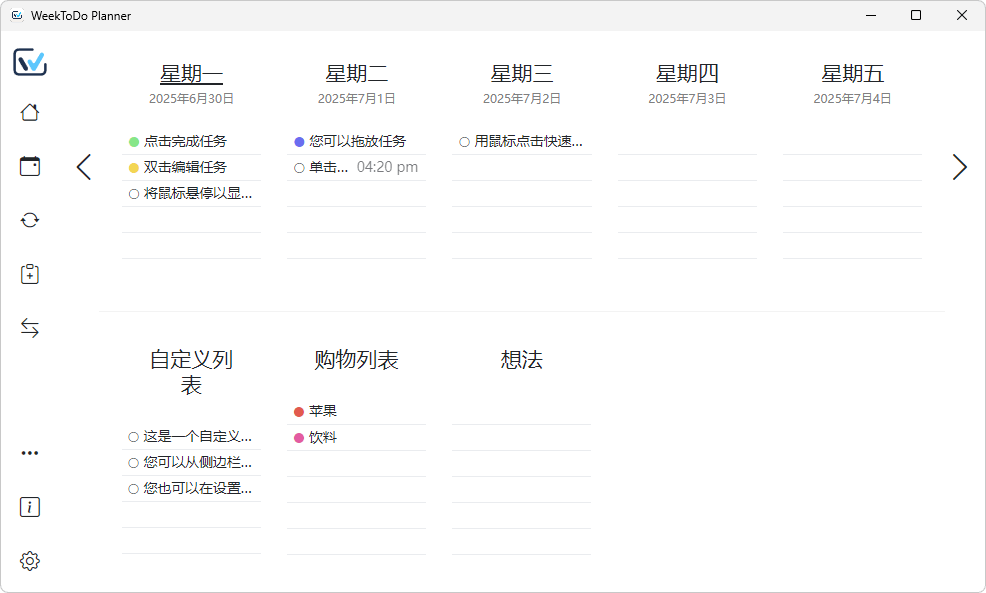Select the 想法 list title

pyautogui.click(x=521, y=360)
